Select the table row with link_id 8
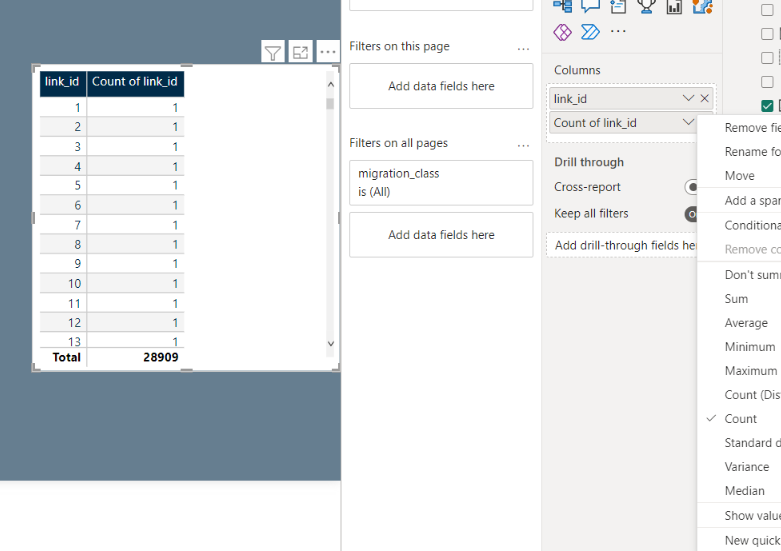The image size is (781, 551). click(112, 244)
